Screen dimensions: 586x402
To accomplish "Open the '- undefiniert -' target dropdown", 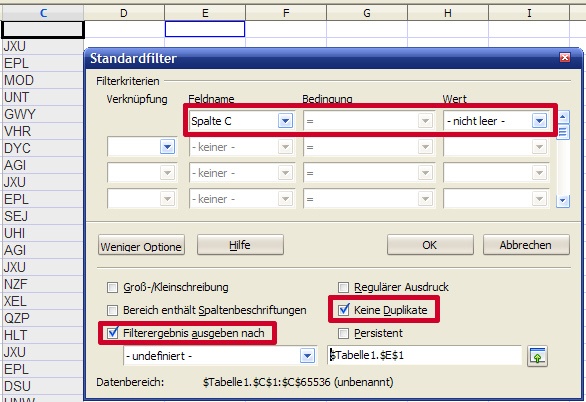I will (x=307, y=356).
